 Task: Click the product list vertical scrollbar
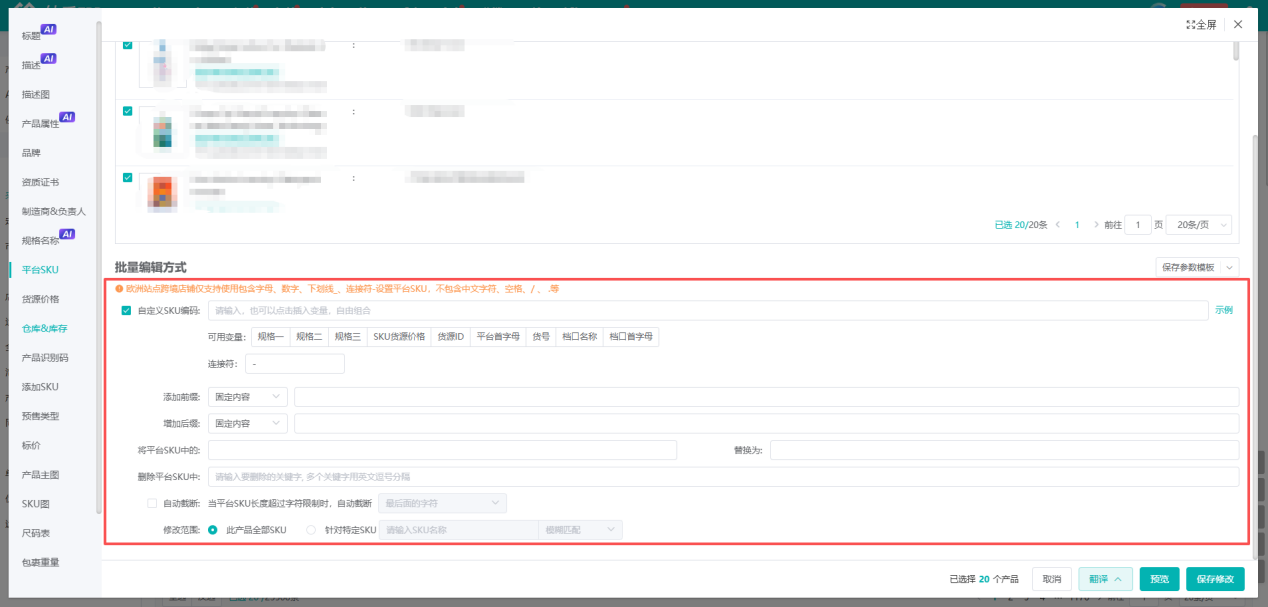tap(1236, 50)
